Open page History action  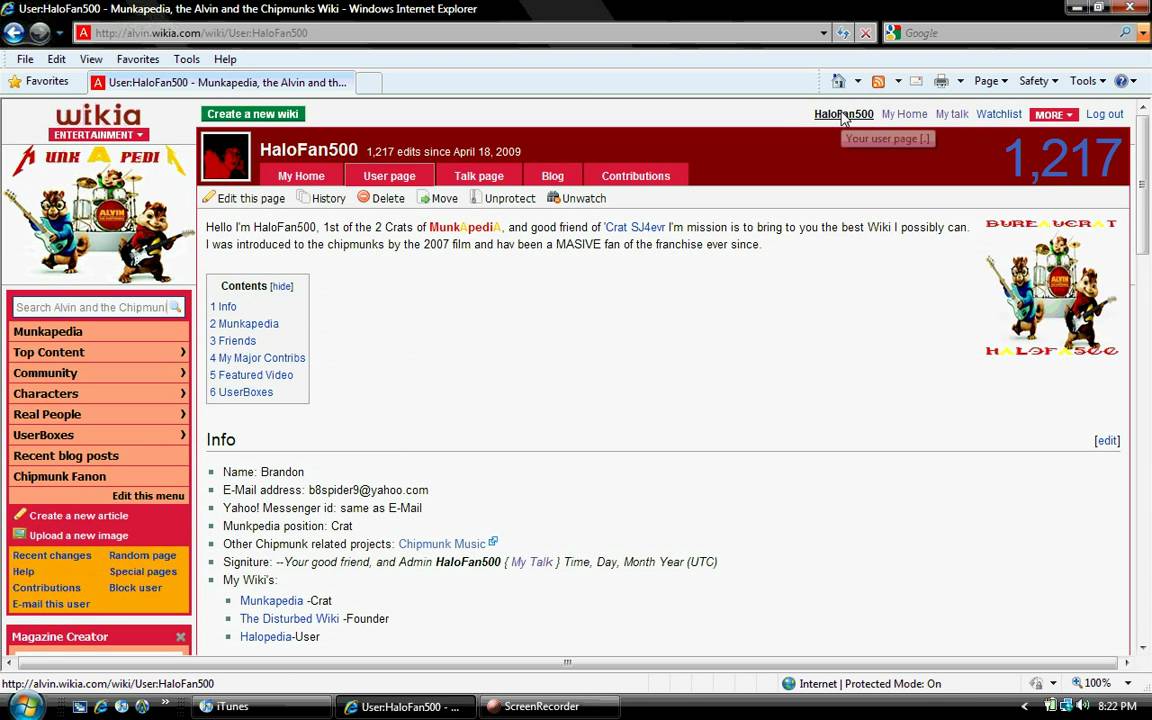pos(321,198)
